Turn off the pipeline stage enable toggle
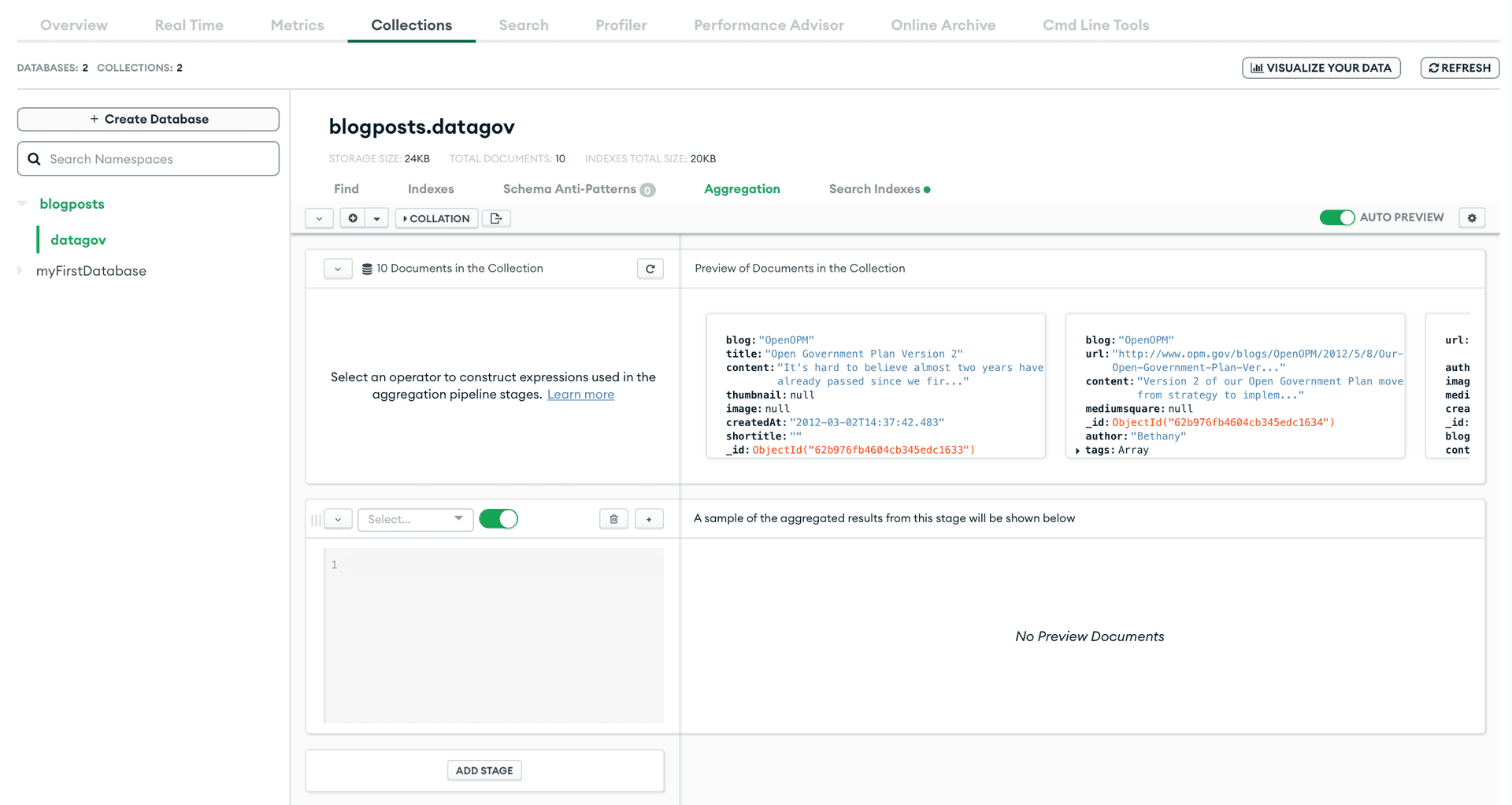 click(x=498, y=519)
